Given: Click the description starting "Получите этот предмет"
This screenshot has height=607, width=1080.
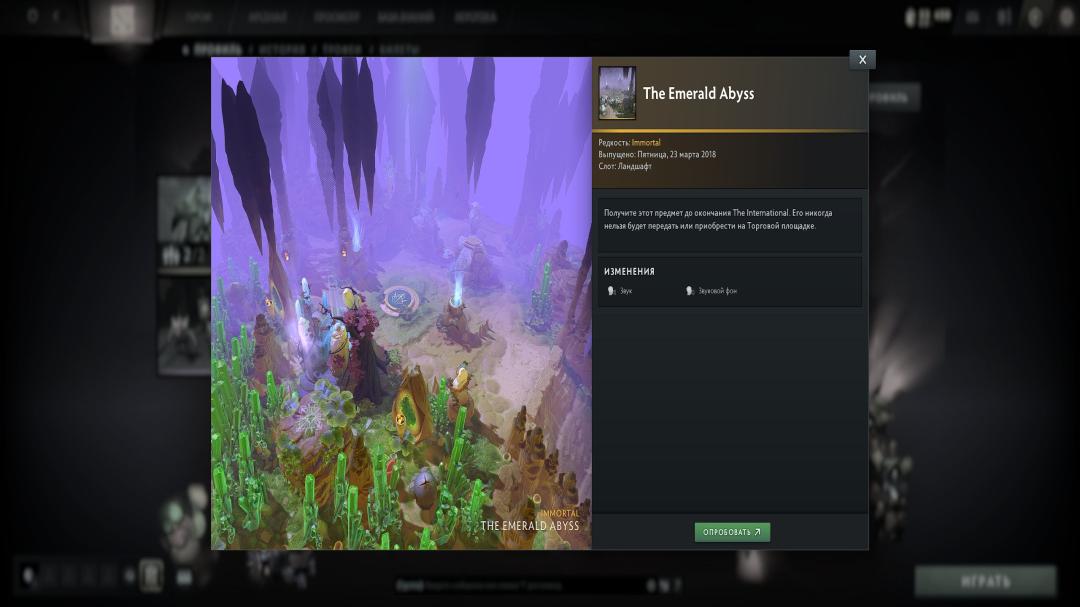Looking at the screenshot, I should [x=718, y=219].
